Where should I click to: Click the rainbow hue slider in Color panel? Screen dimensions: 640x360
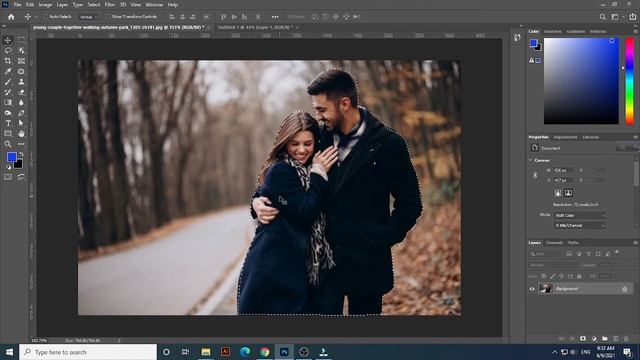(x=630, y=81)
